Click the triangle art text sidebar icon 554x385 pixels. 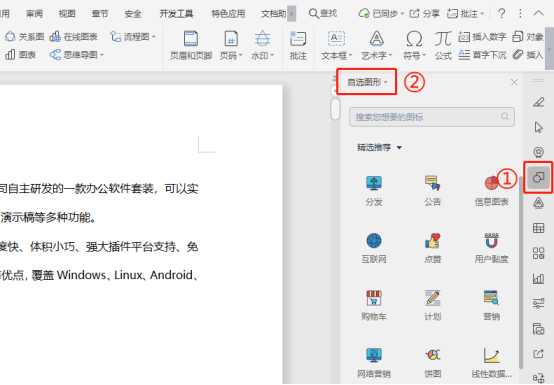coord(538,203)
